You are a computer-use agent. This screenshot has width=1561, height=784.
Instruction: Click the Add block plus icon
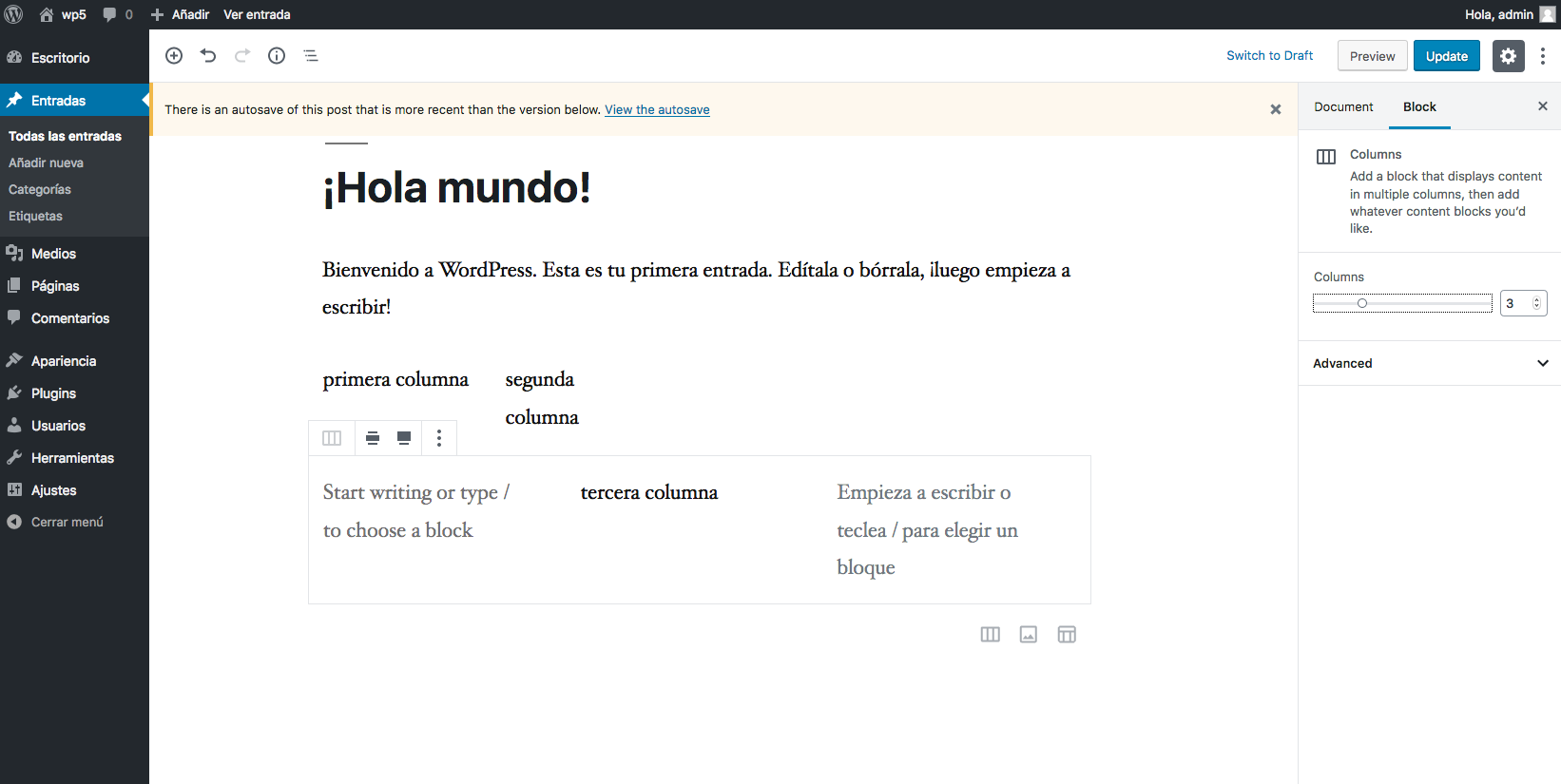[174, 56]
